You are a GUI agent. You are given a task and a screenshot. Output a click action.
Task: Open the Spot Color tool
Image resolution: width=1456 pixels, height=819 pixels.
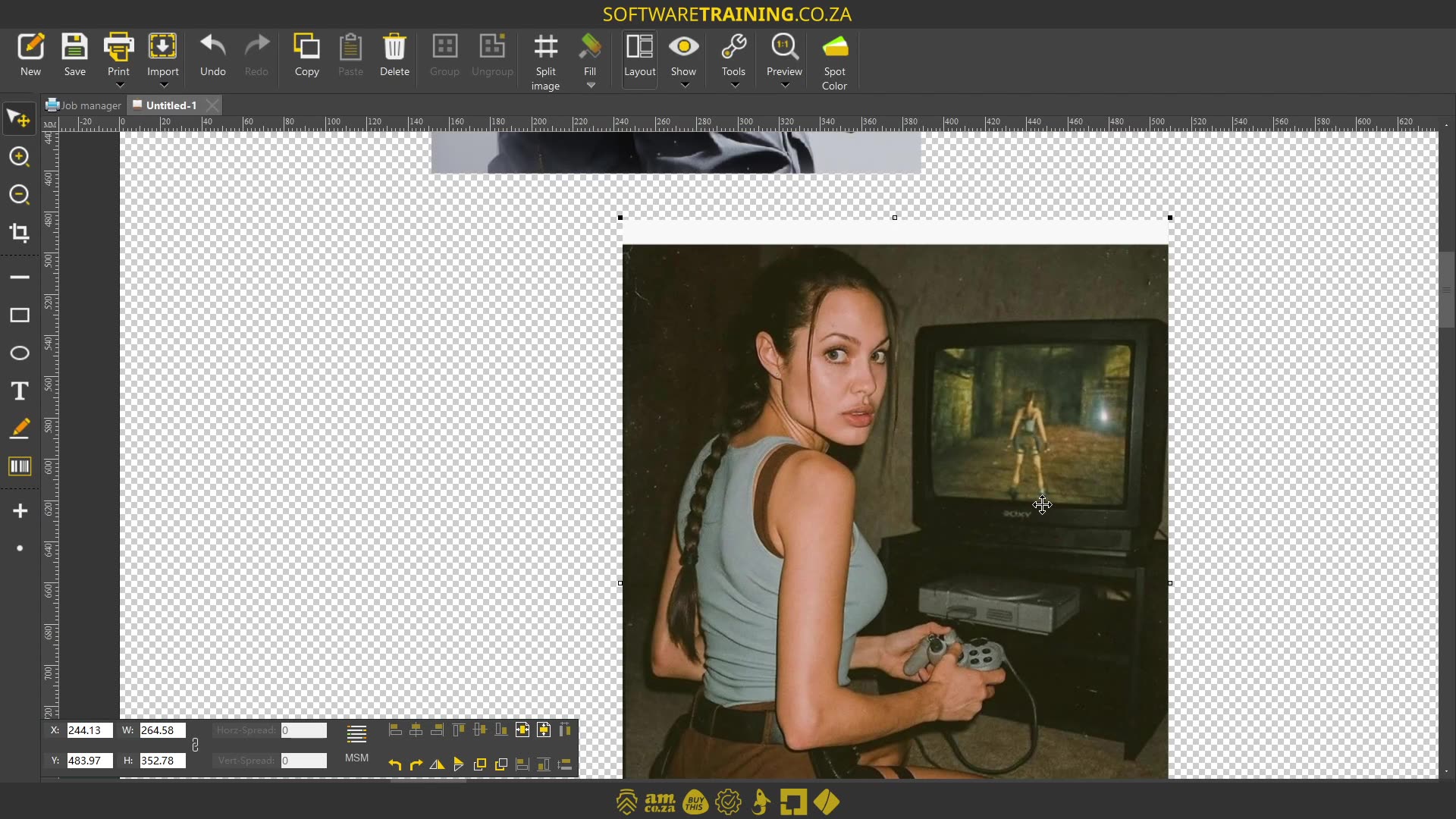[834, 62]
